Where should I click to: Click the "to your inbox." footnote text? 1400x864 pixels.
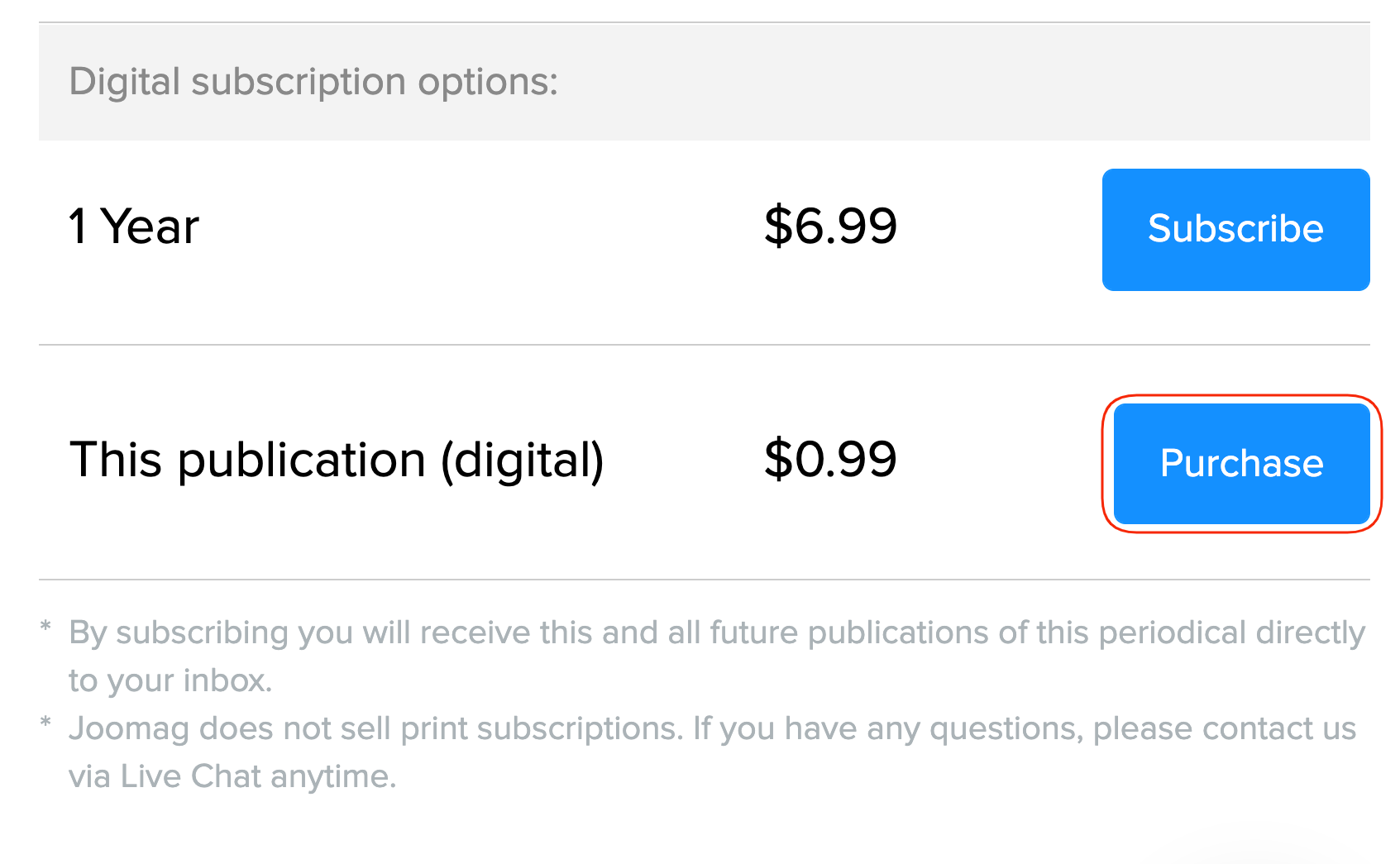click(170, 680)
